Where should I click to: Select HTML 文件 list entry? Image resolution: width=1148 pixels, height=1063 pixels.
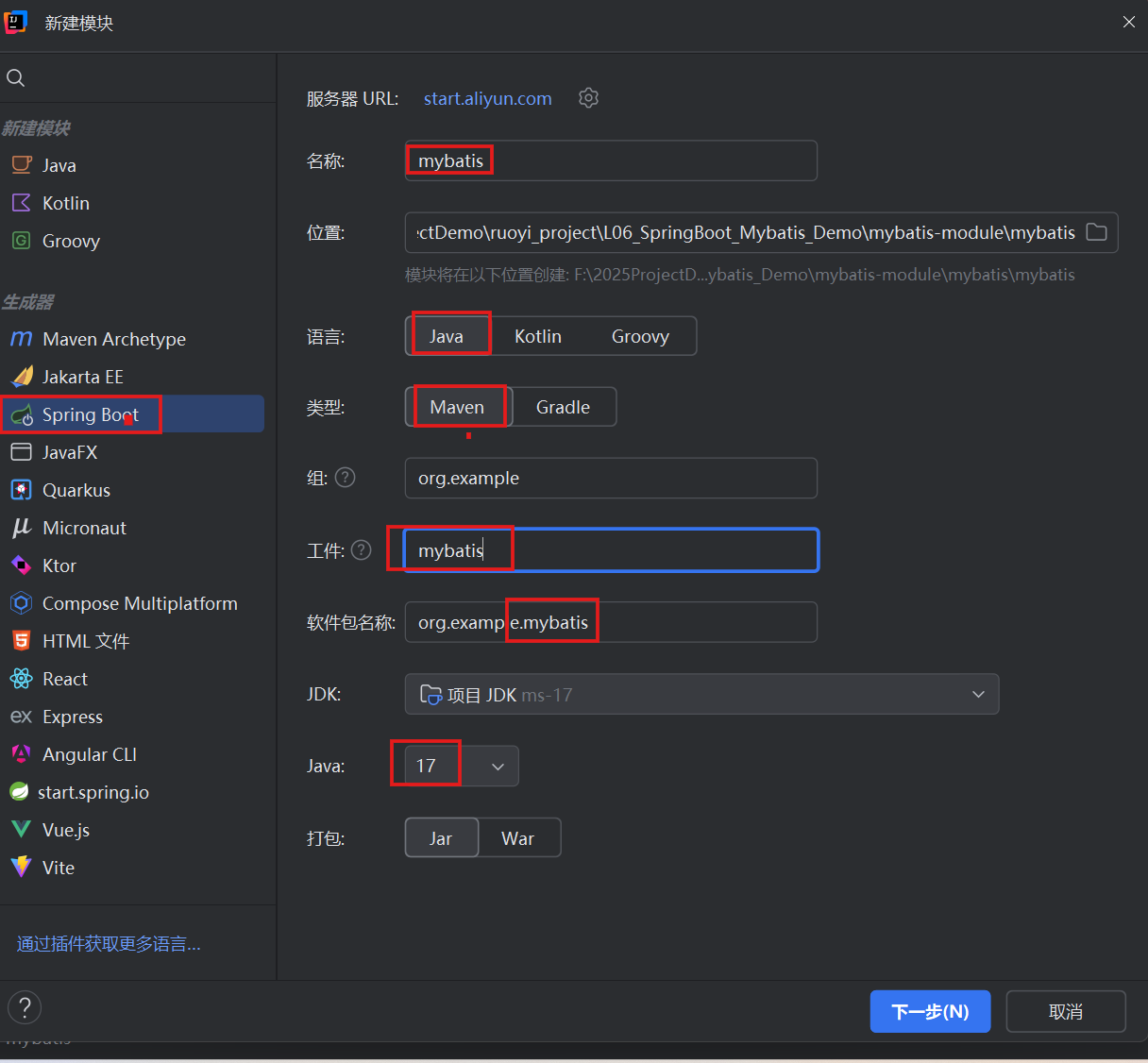click(x=132, y=641)
